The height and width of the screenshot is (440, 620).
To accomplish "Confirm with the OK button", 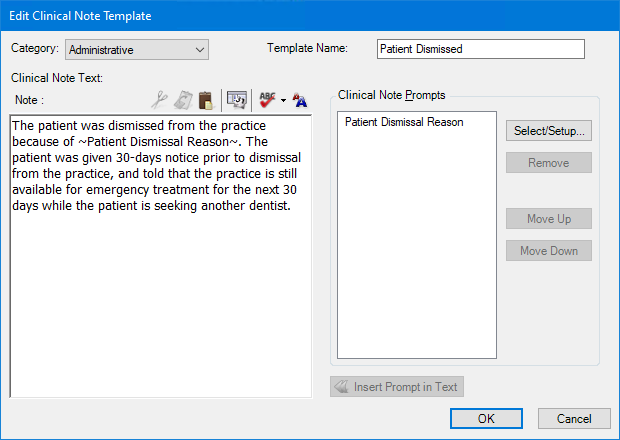I will [x=486, y=419].
